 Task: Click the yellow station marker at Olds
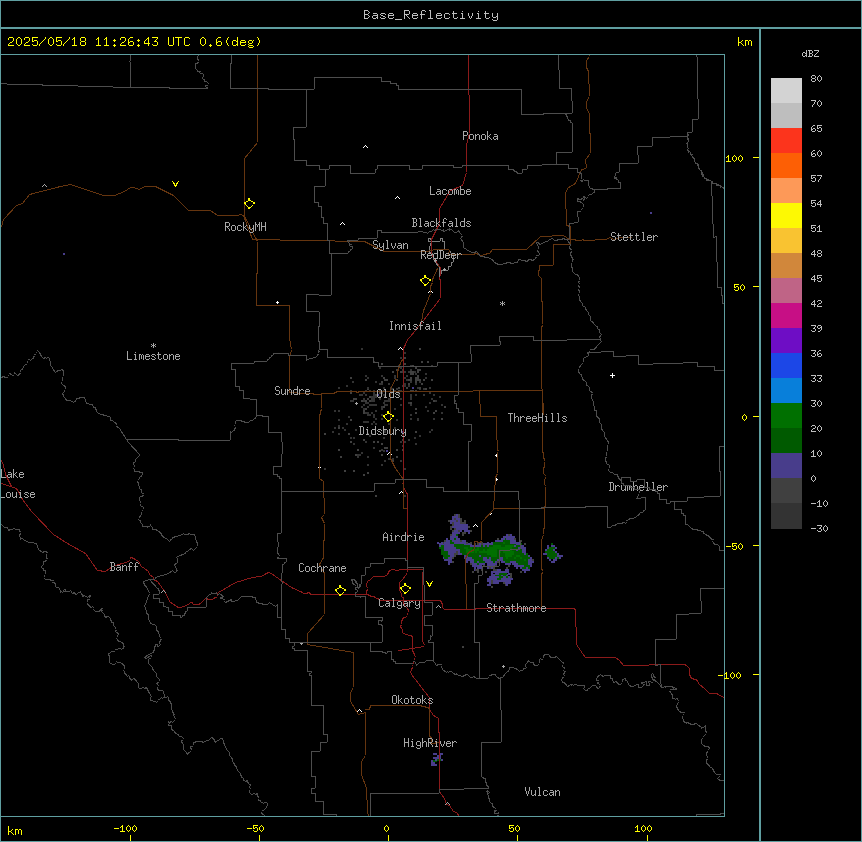388,417
